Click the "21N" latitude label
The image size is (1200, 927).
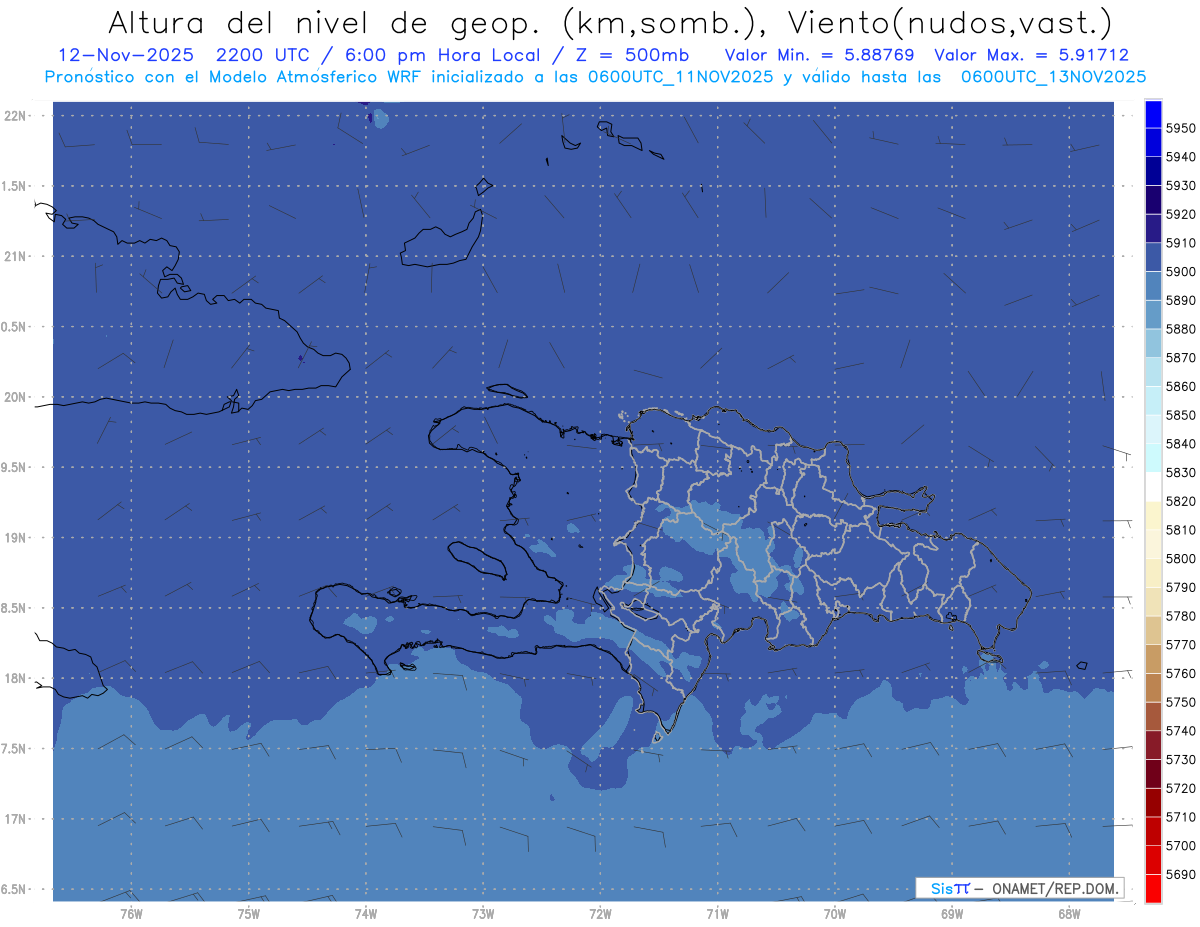14,256
